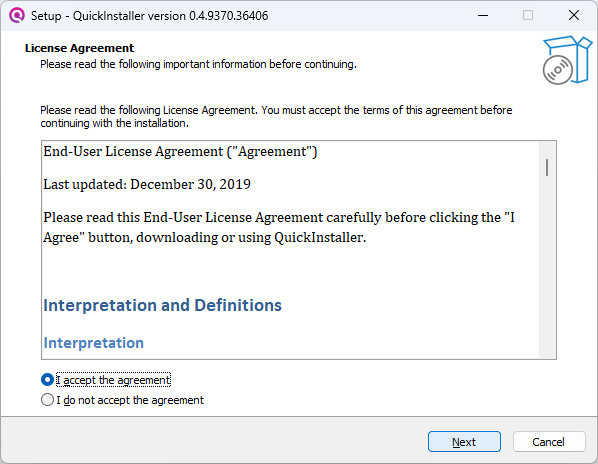598x464 pixels.
Task: Continue with the Next button
Action: point(464,442)
